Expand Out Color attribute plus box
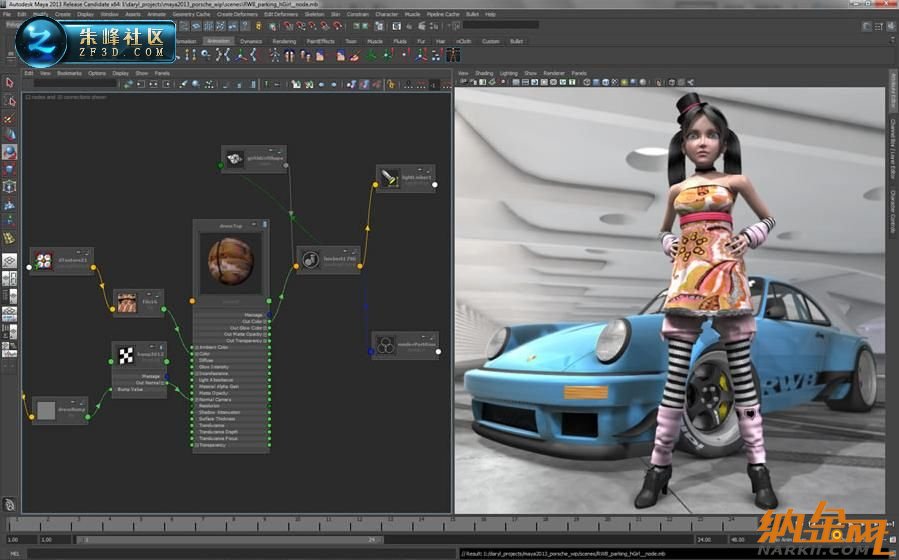 point(265,322)
